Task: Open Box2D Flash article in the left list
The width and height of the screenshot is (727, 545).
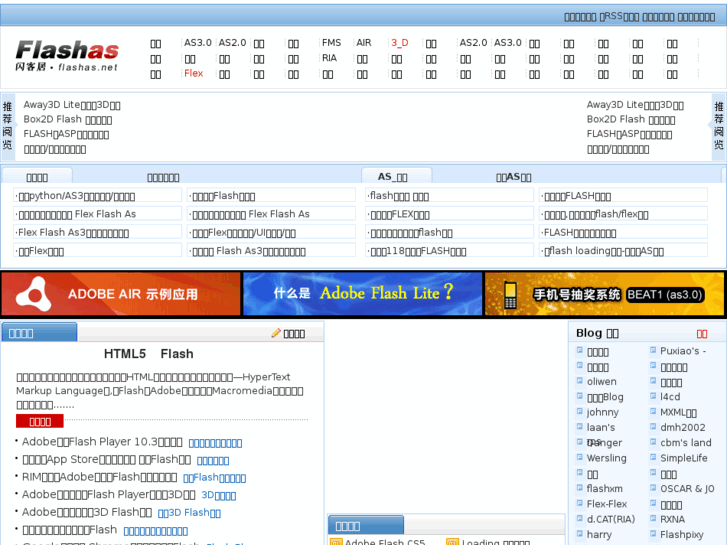Action: (68, 120)
